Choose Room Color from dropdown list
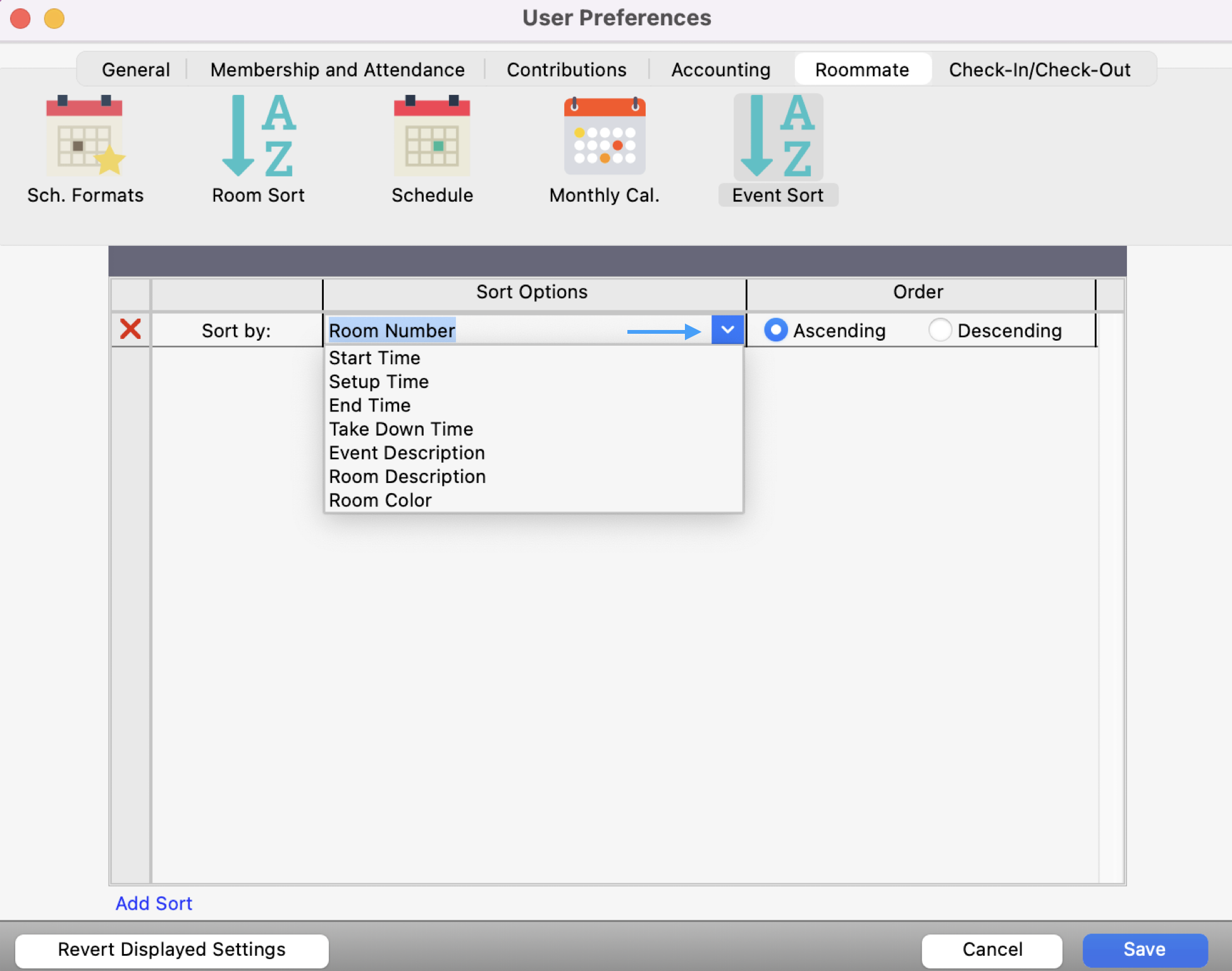This screenshot has height=971, width=1232. coord(380,500)
